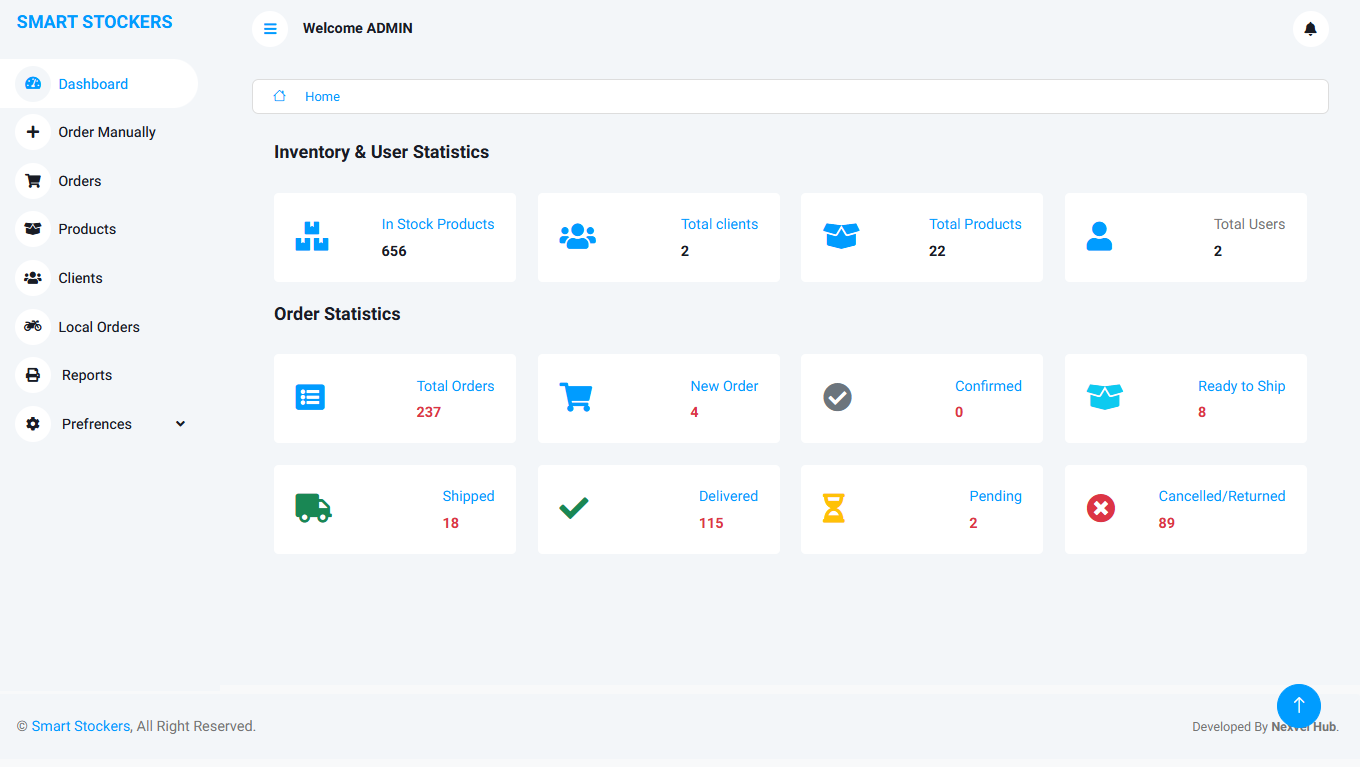1360x767 pixels.
Task: Click the Shipped green truck icon
Action: pos(313,508)
